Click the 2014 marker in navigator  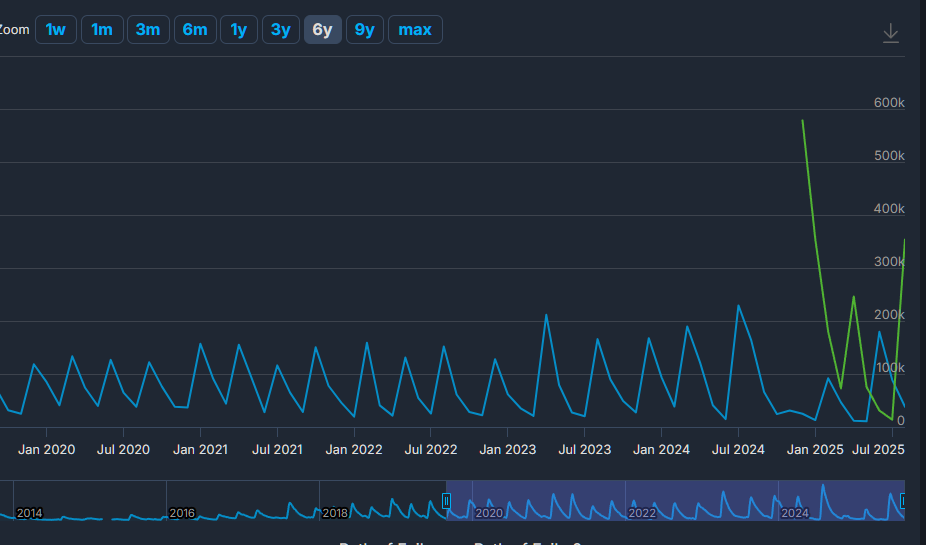[x=30, y=513]
